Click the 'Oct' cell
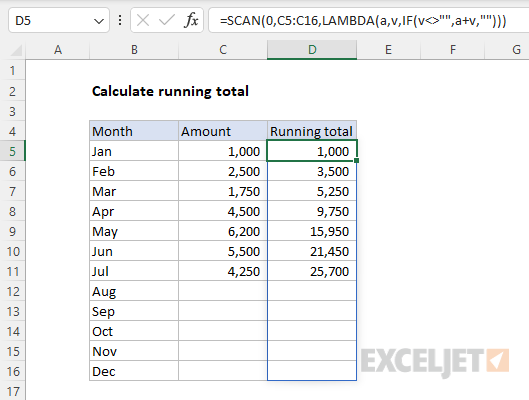This screenshot has height=400, width=529. [134, 331]
